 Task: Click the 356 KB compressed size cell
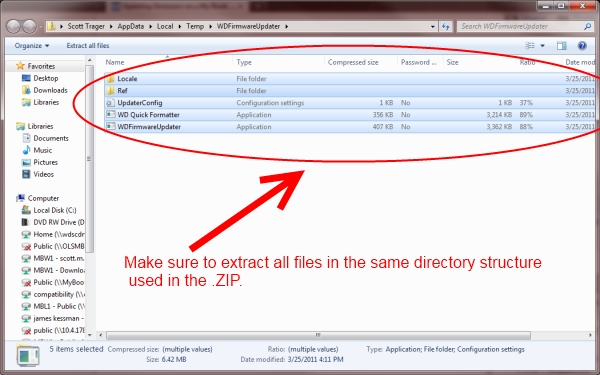383,115
